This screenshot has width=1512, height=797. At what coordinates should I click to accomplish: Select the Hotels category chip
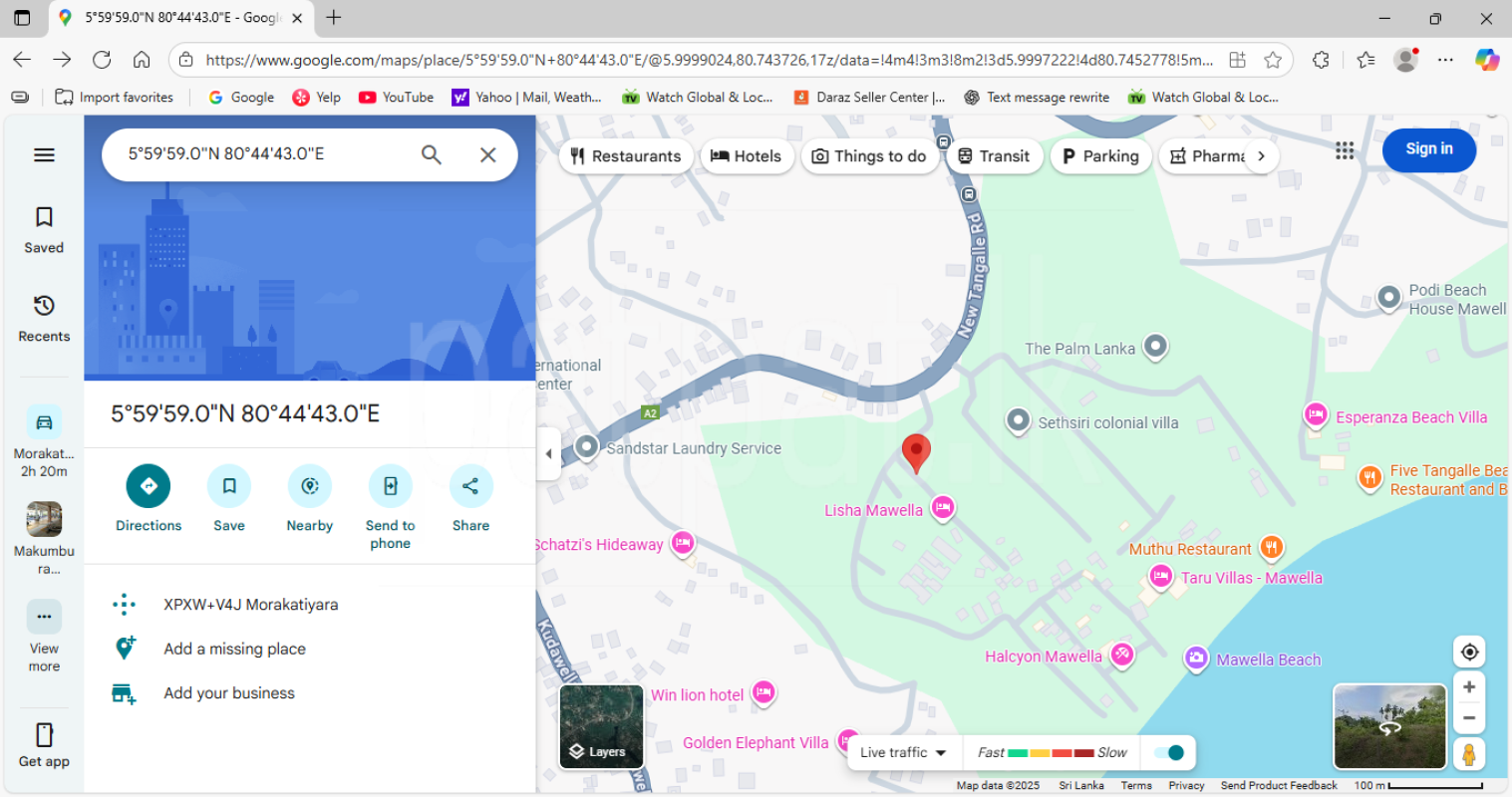[747, 156]
